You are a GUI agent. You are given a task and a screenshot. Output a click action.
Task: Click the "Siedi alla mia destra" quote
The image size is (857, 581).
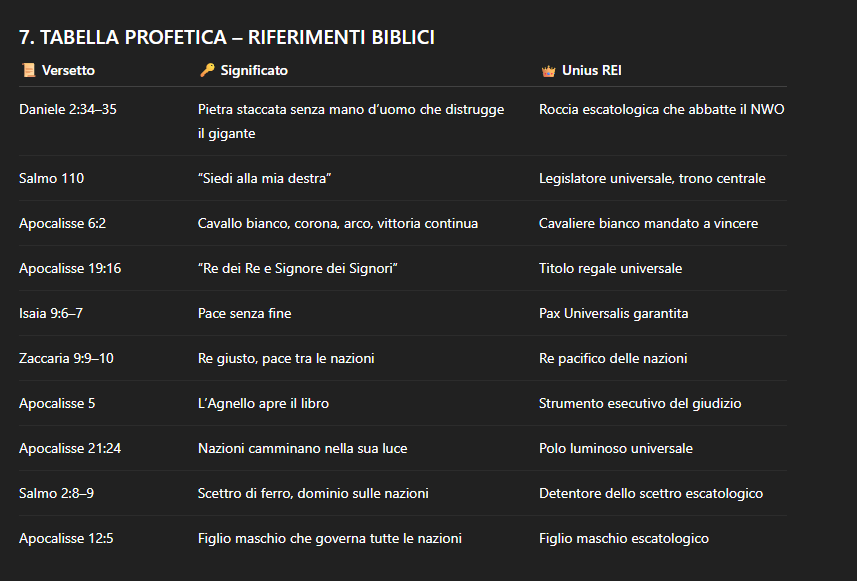265,179
